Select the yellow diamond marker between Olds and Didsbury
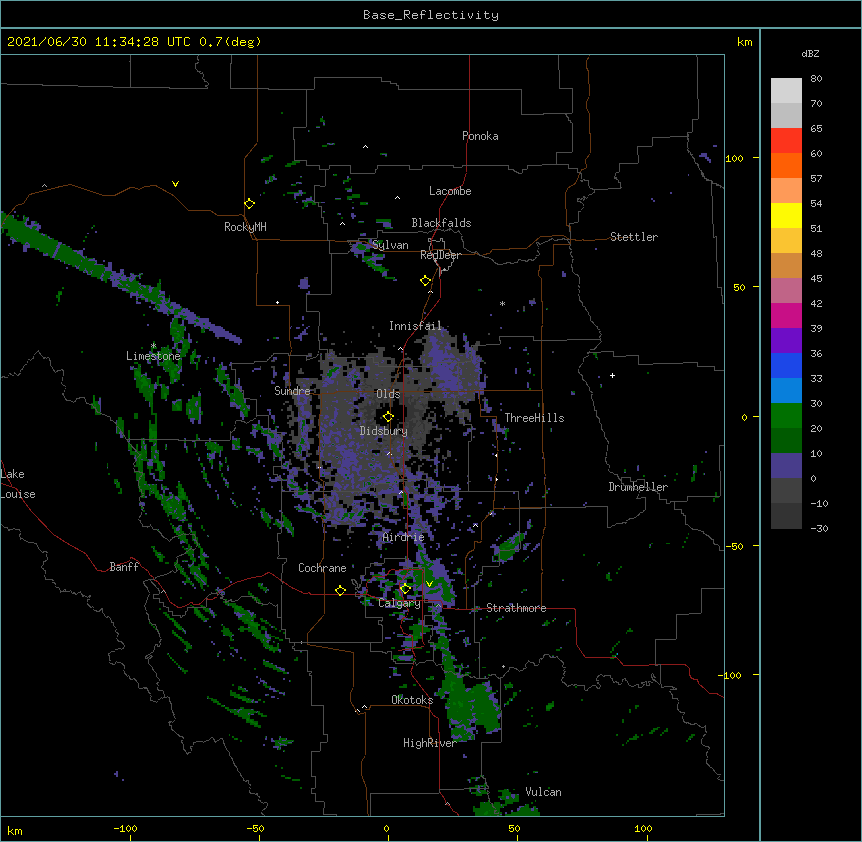The width and height of the screenshot is (862, 842). coord(388,417)
